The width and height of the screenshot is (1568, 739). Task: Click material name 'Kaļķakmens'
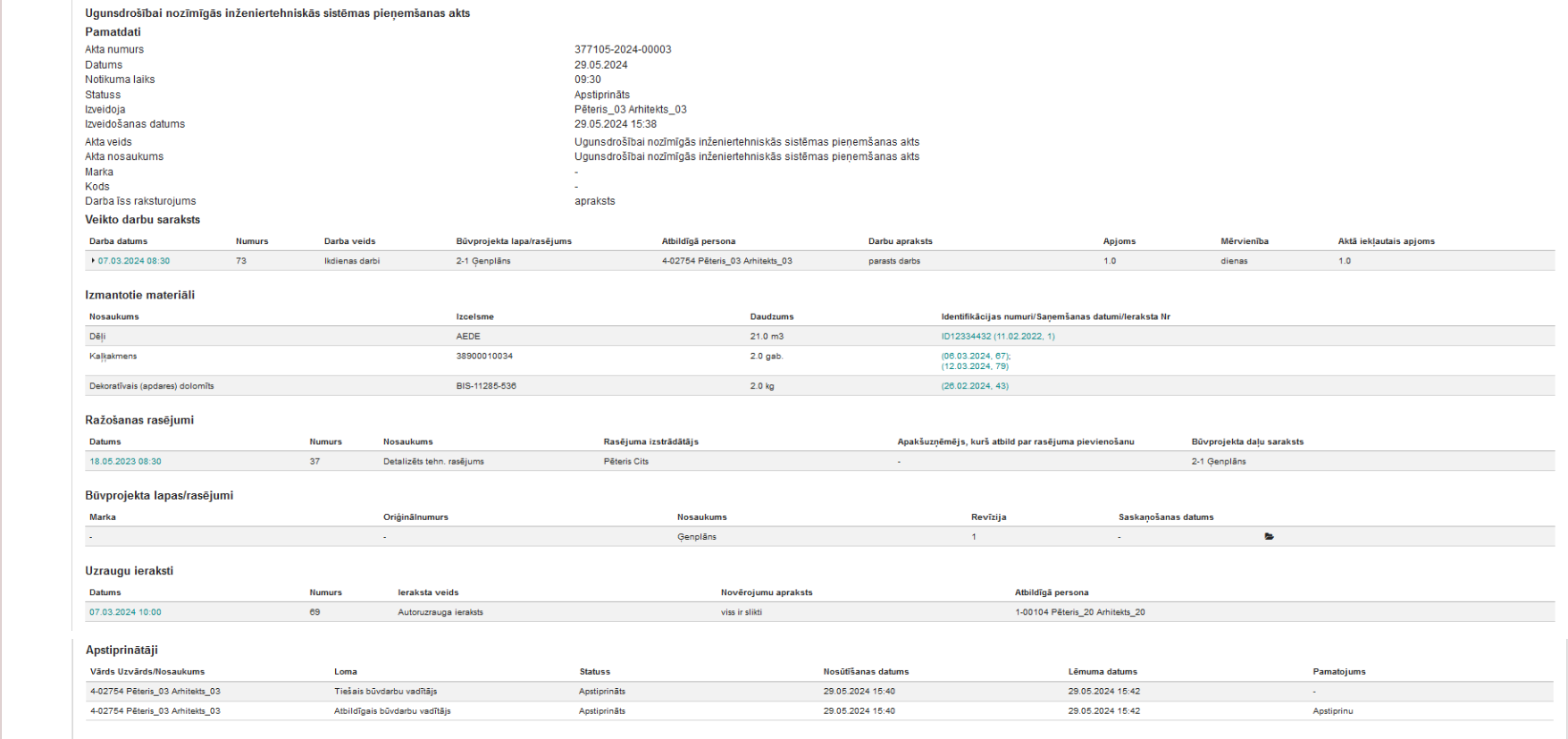(x=112, y=356)
